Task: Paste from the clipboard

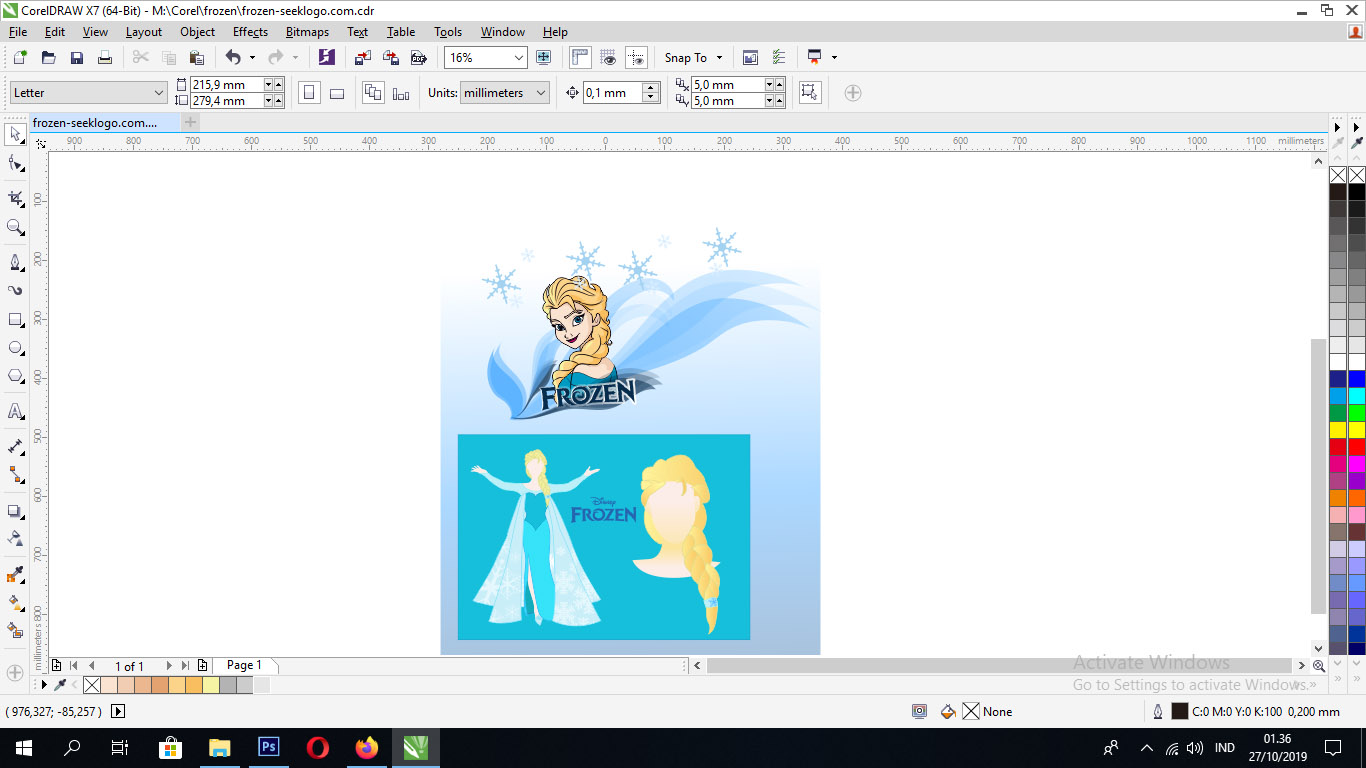Action: [197, 58]
